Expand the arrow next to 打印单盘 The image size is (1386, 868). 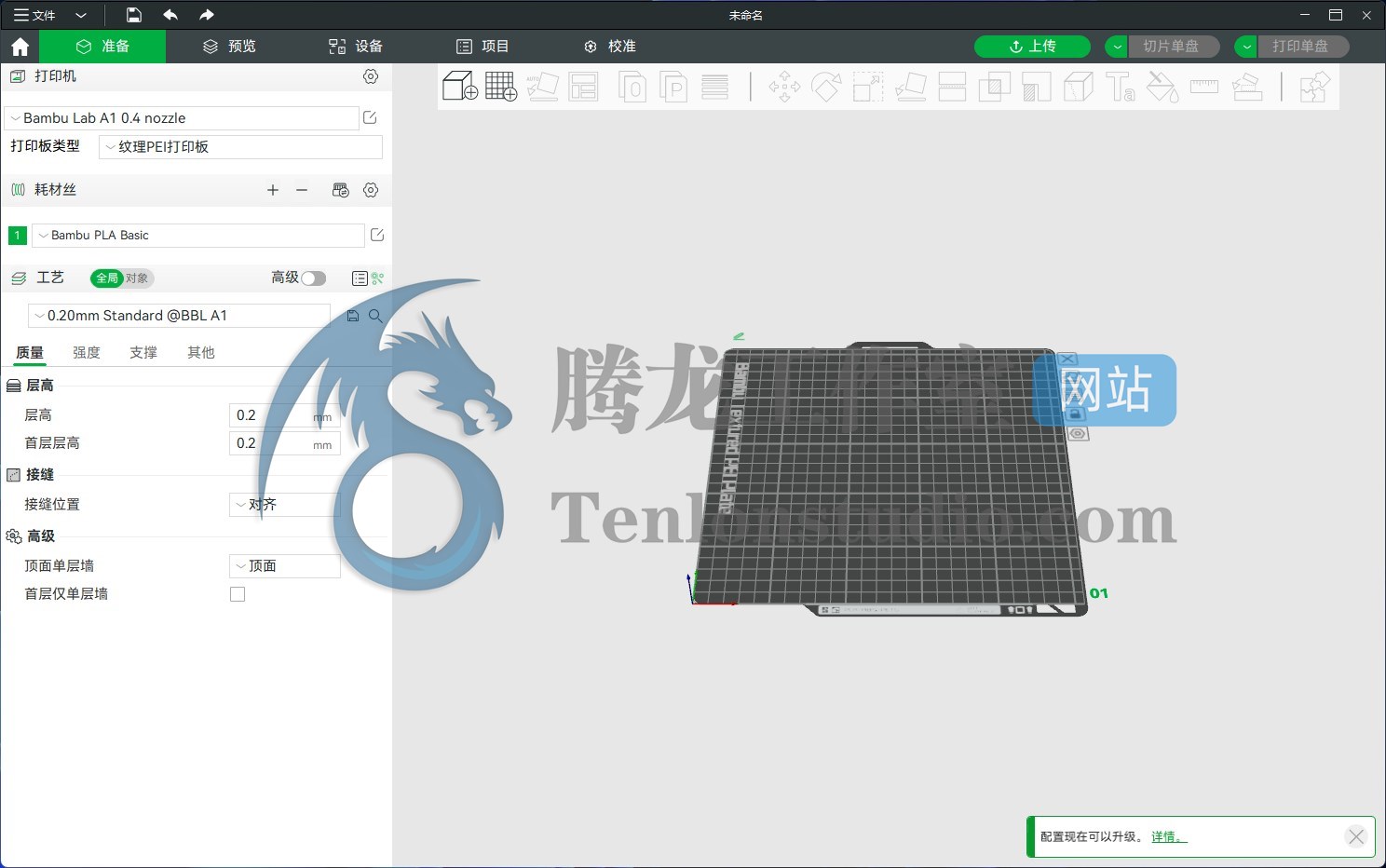[x=1246, y=47]
